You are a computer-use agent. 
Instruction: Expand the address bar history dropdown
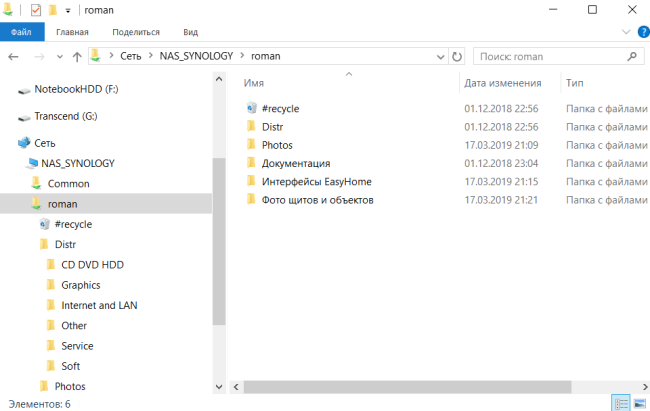coord(440,57)
